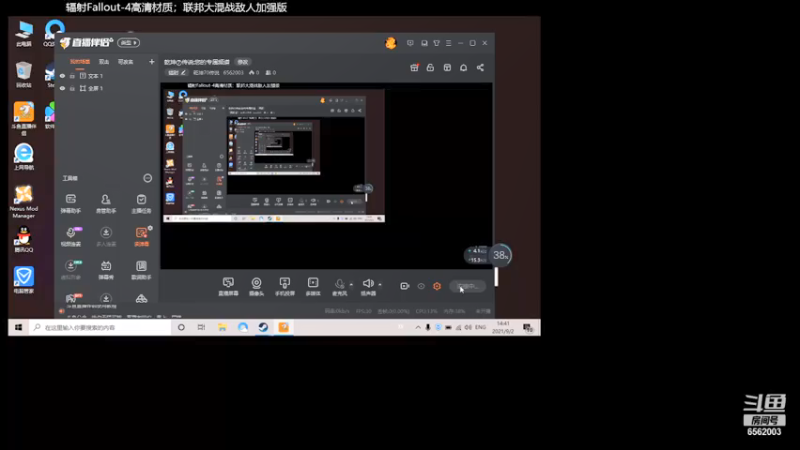Open settings gear on the orange toolbox tool

click(x=150, y=228)
